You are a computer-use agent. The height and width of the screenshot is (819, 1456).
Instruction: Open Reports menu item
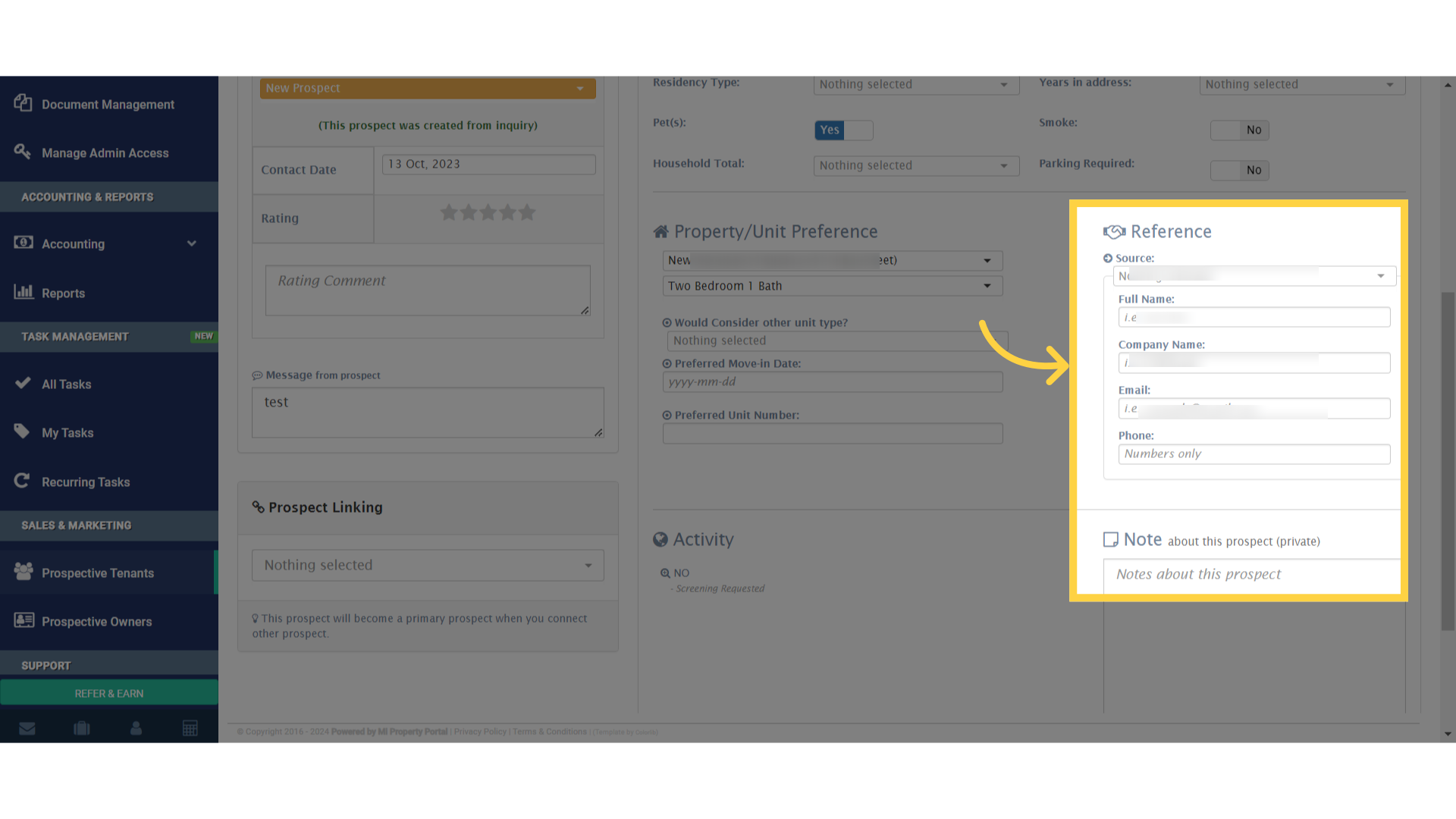pos(109,293)
